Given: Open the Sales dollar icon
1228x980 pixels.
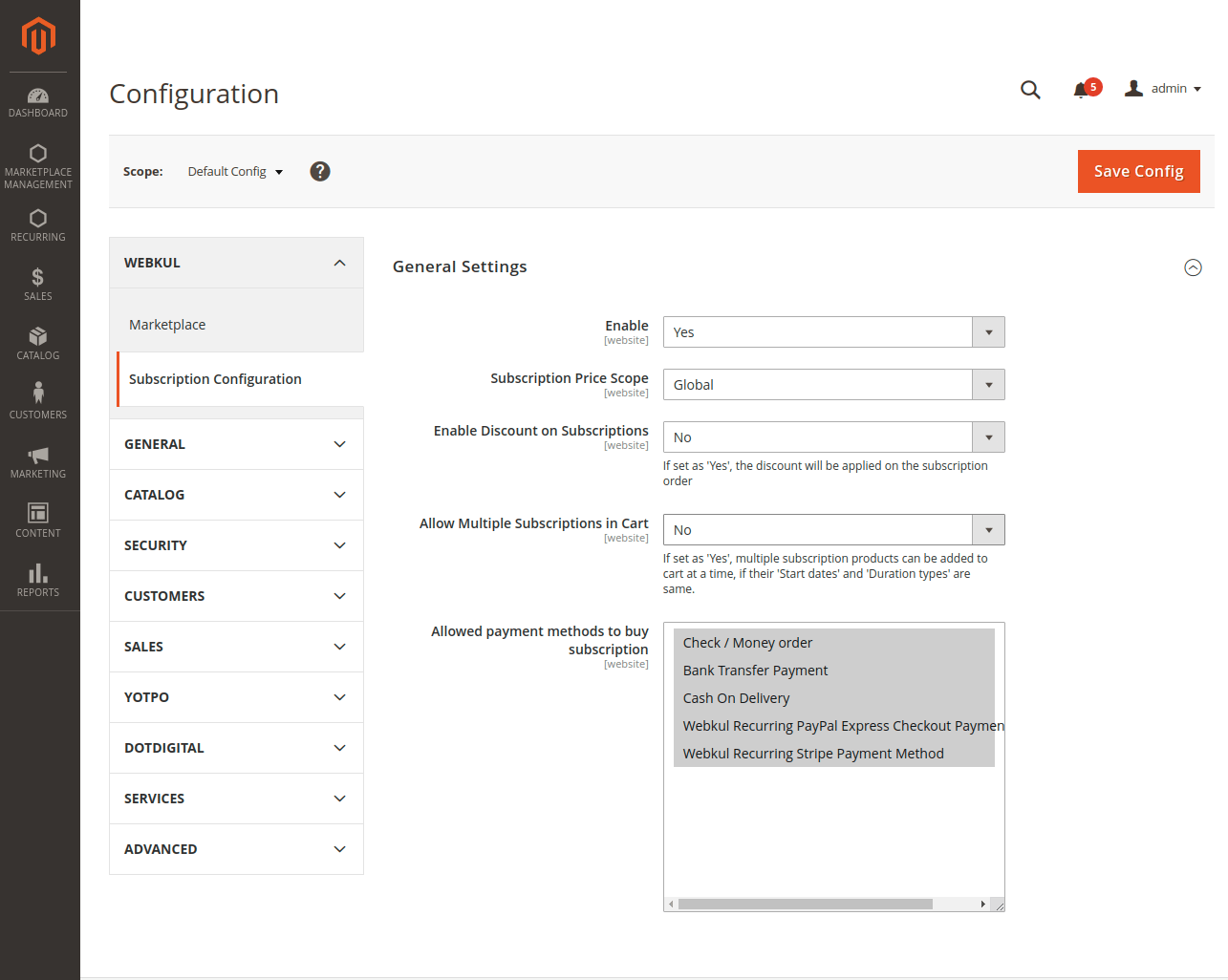Looking at the screenshot, I should [38, 277].
